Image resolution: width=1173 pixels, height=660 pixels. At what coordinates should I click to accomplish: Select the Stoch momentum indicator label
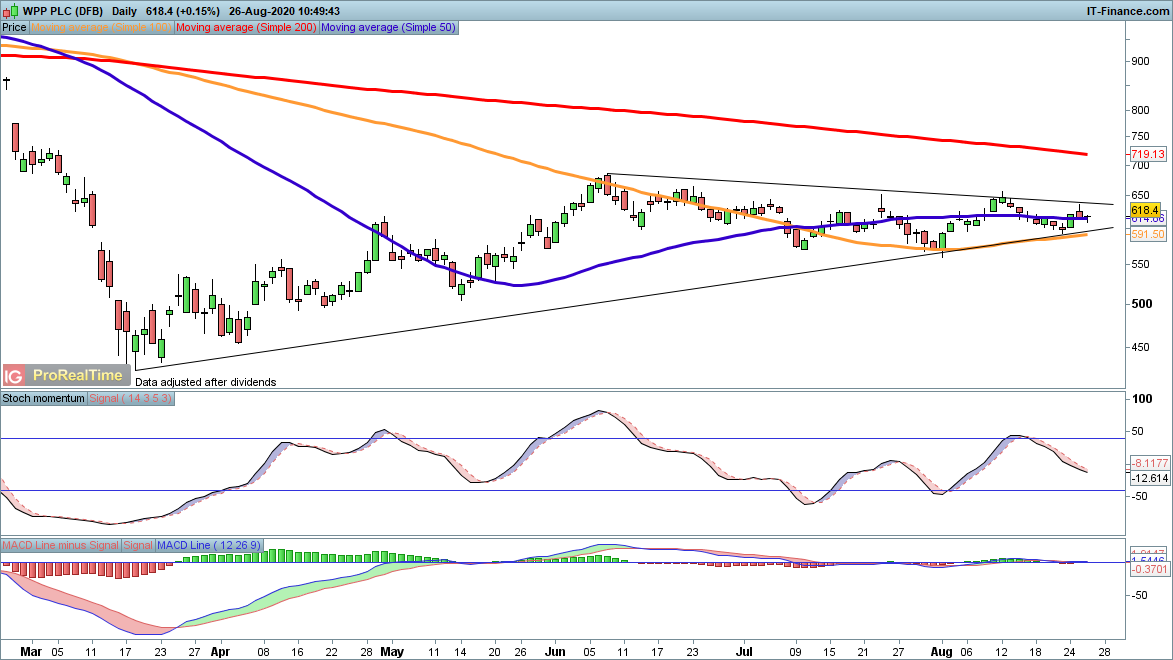pyautogui.click(x=44, y=398)
